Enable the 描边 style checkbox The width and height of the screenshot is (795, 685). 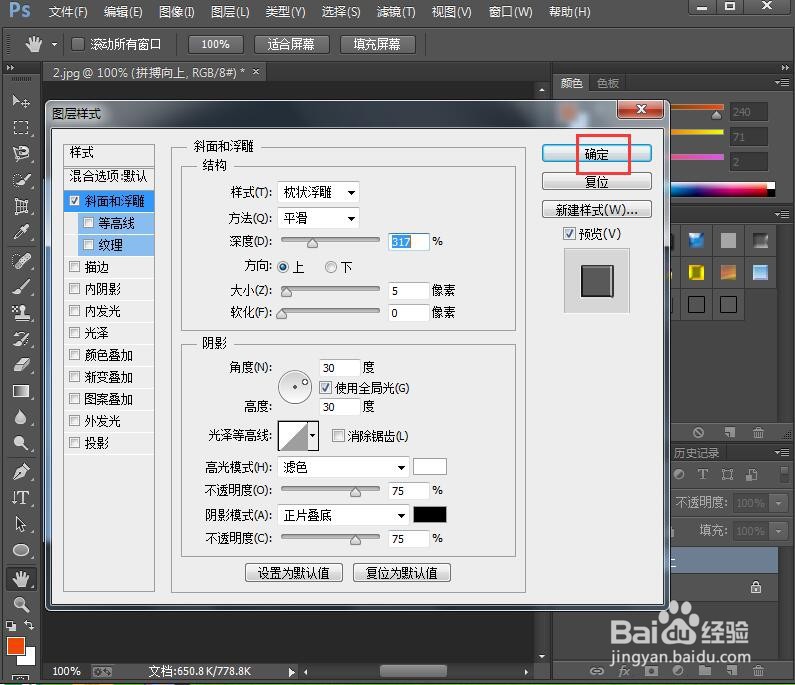coord(75,267)
